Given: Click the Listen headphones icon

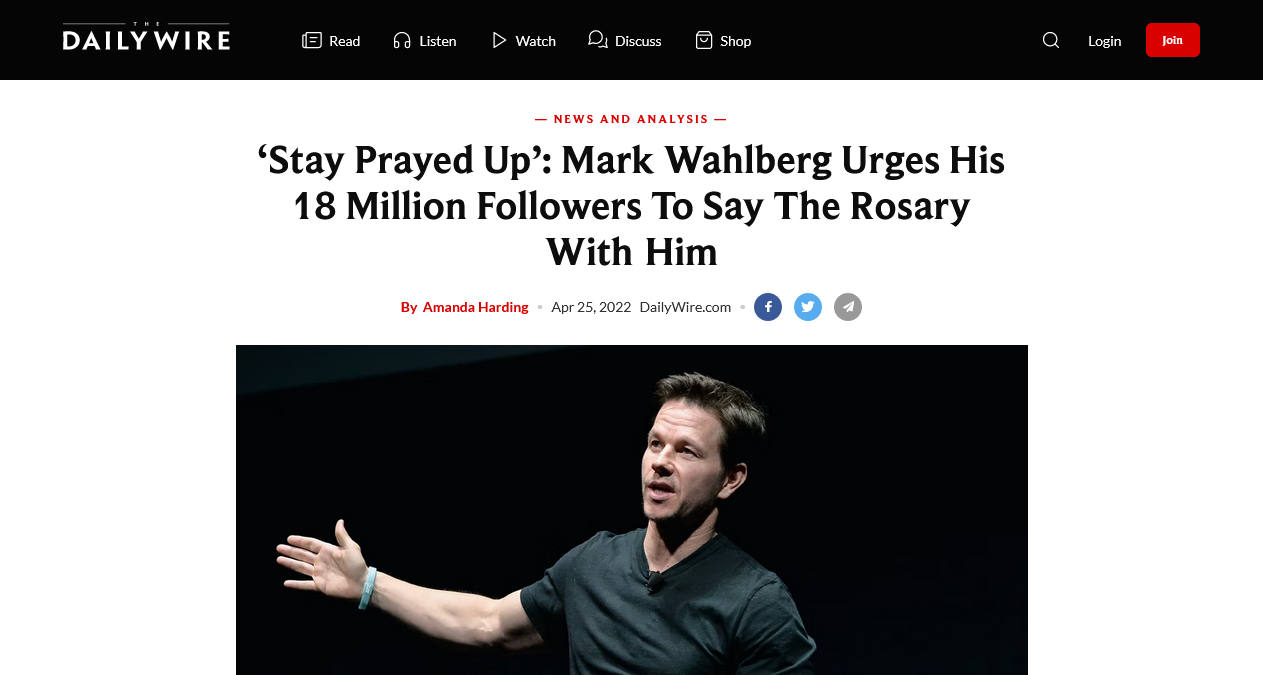Looking at the screenshot, I should click(x=402, y=40).
